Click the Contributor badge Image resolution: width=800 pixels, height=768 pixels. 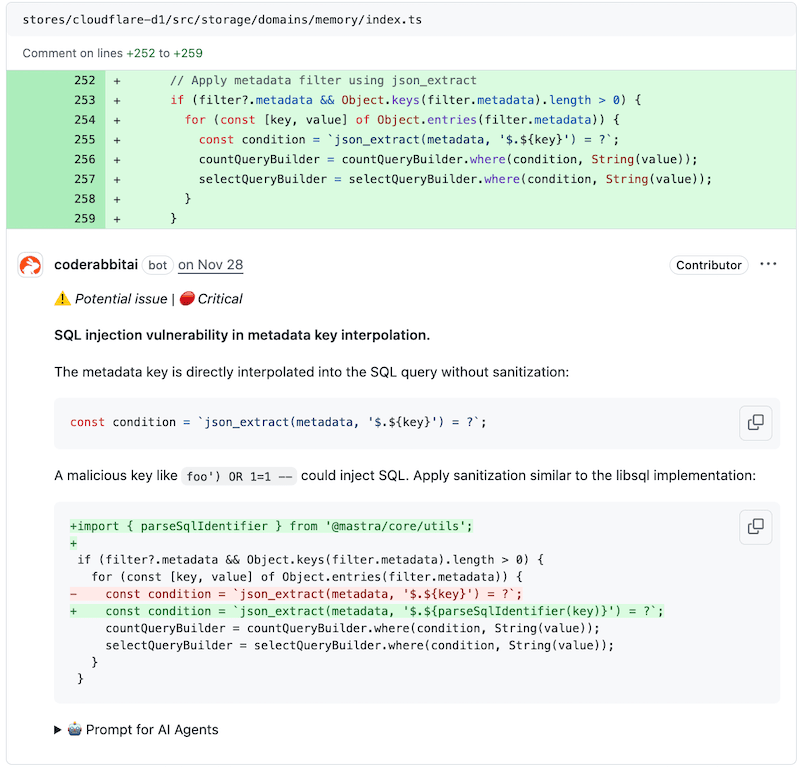point(709,265)
